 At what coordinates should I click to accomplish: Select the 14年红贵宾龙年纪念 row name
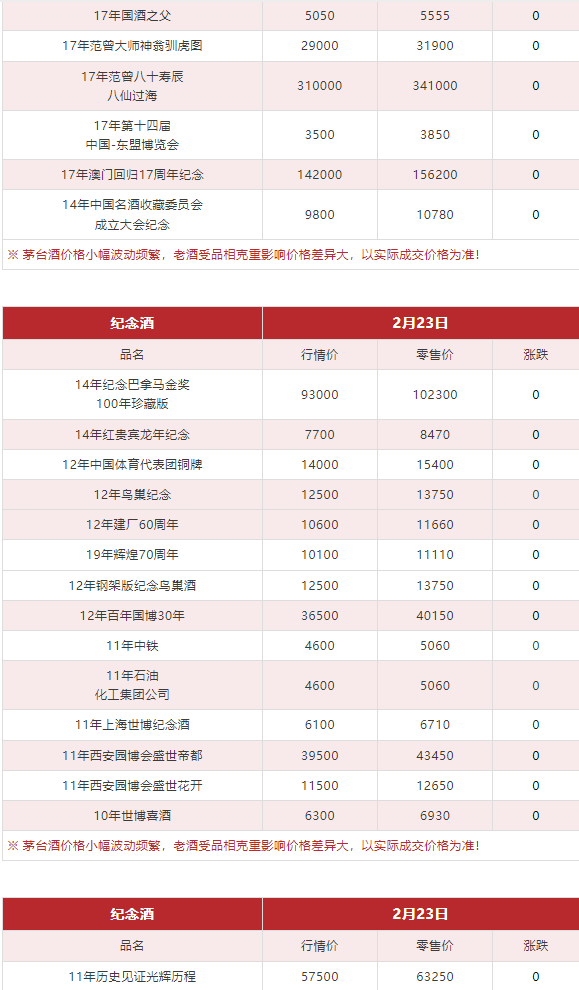(x=132, y=434)
